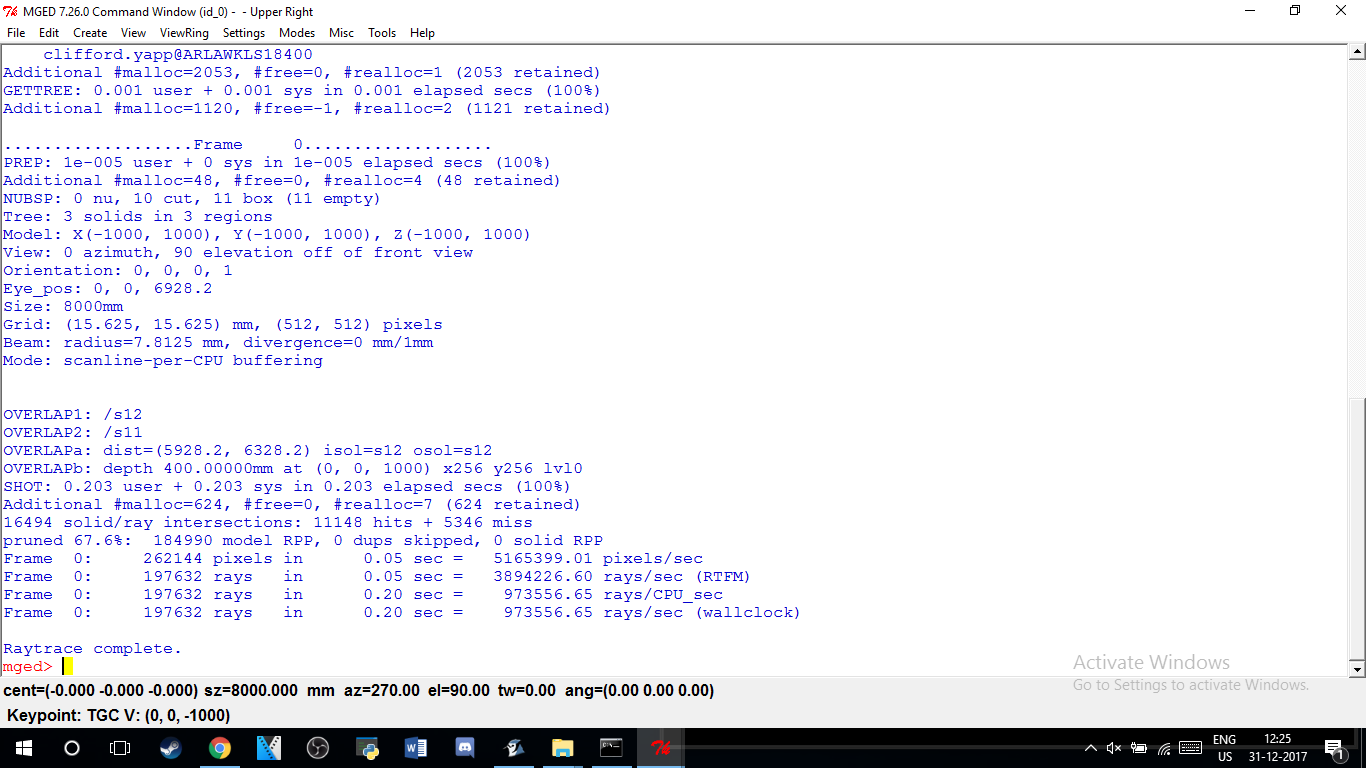
Task: Click the vertical scrollbar thumb
Action: tap(1357, 529)
